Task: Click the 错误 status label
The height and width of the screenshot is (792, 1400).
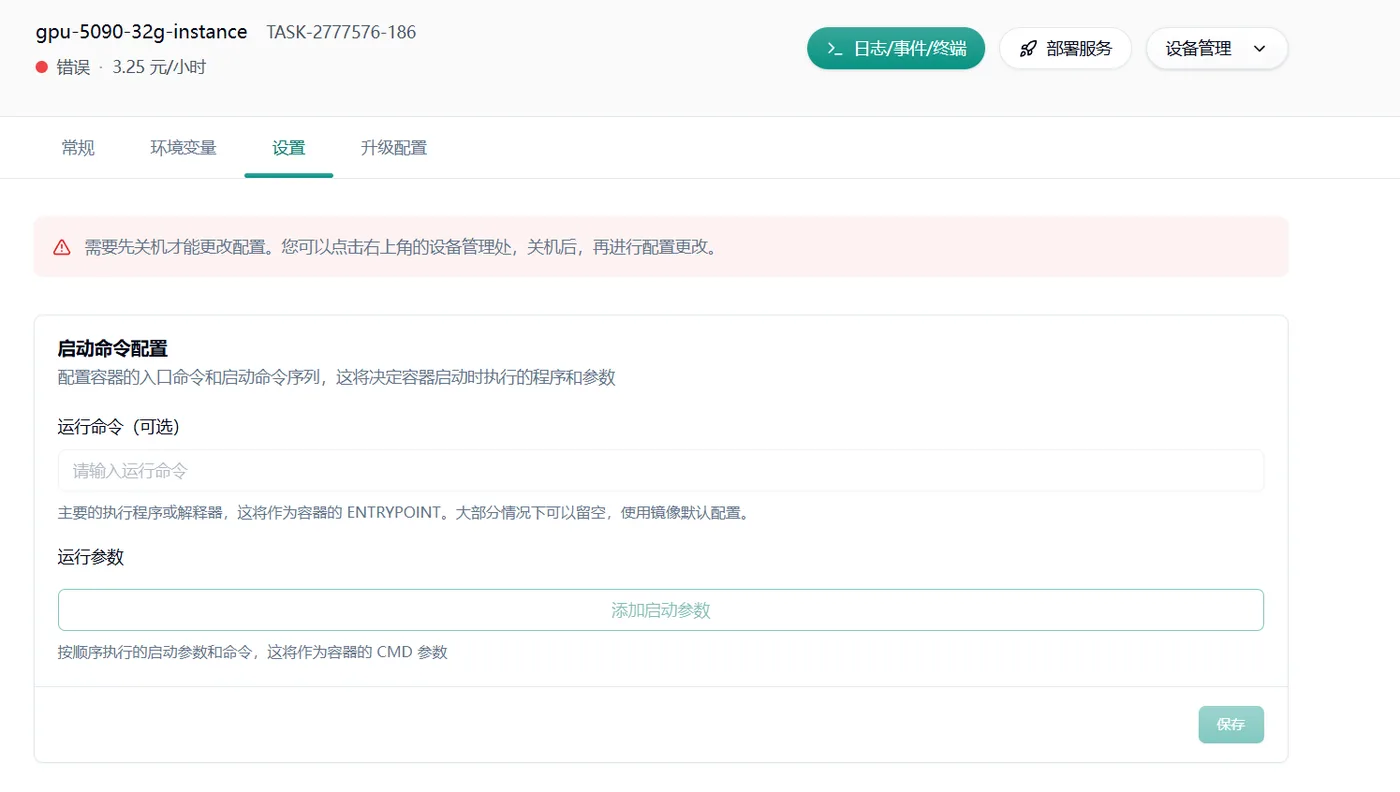Action: tap(73, 67)
